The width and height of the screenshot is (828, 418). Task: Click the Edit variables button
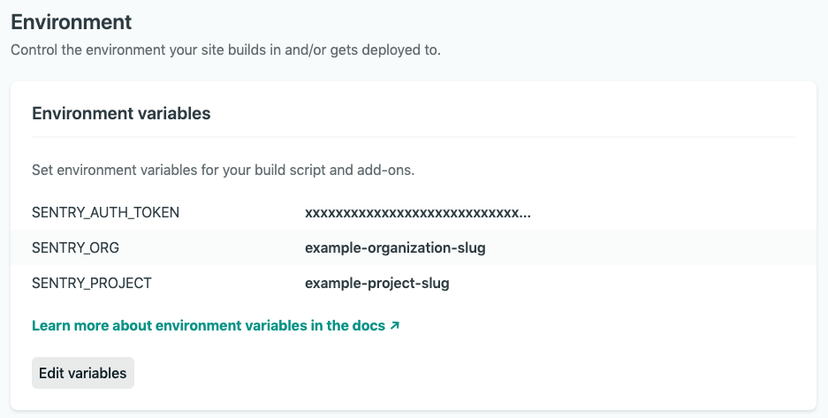pos(83,373)
